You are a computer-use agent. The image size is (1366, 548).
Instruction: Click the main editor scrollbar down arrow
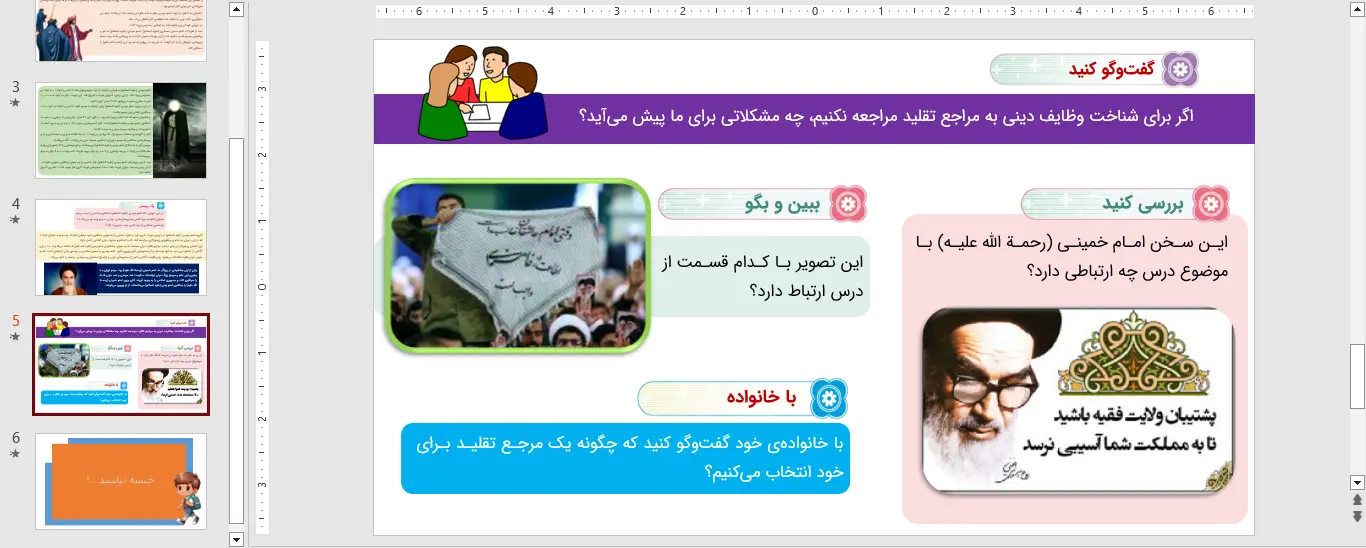(x=1357, y=481)
